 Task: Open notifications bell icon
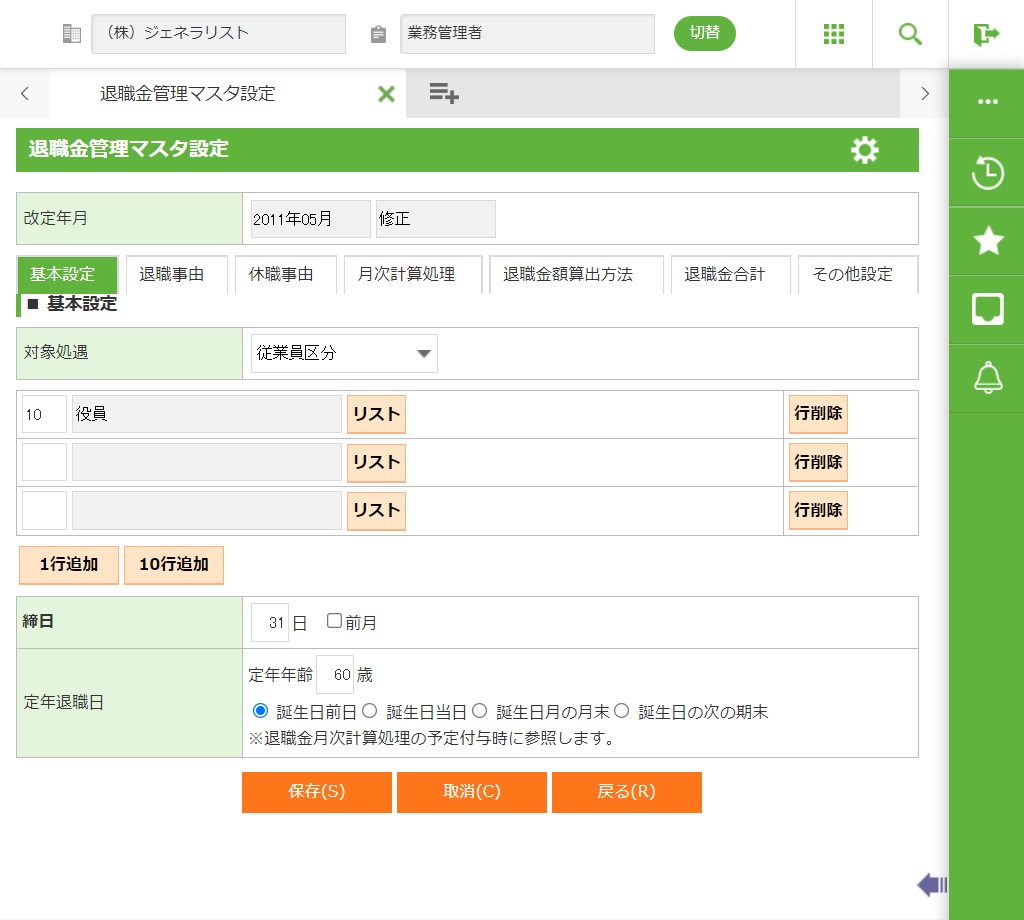coord(987,378)
